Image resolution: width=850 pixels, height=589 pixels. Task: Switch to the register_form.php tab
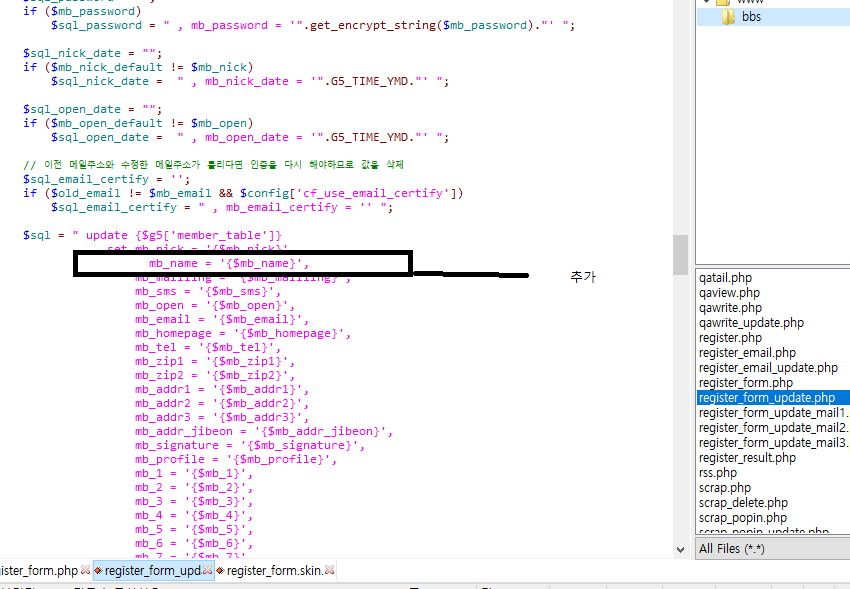tap(38, 571)
